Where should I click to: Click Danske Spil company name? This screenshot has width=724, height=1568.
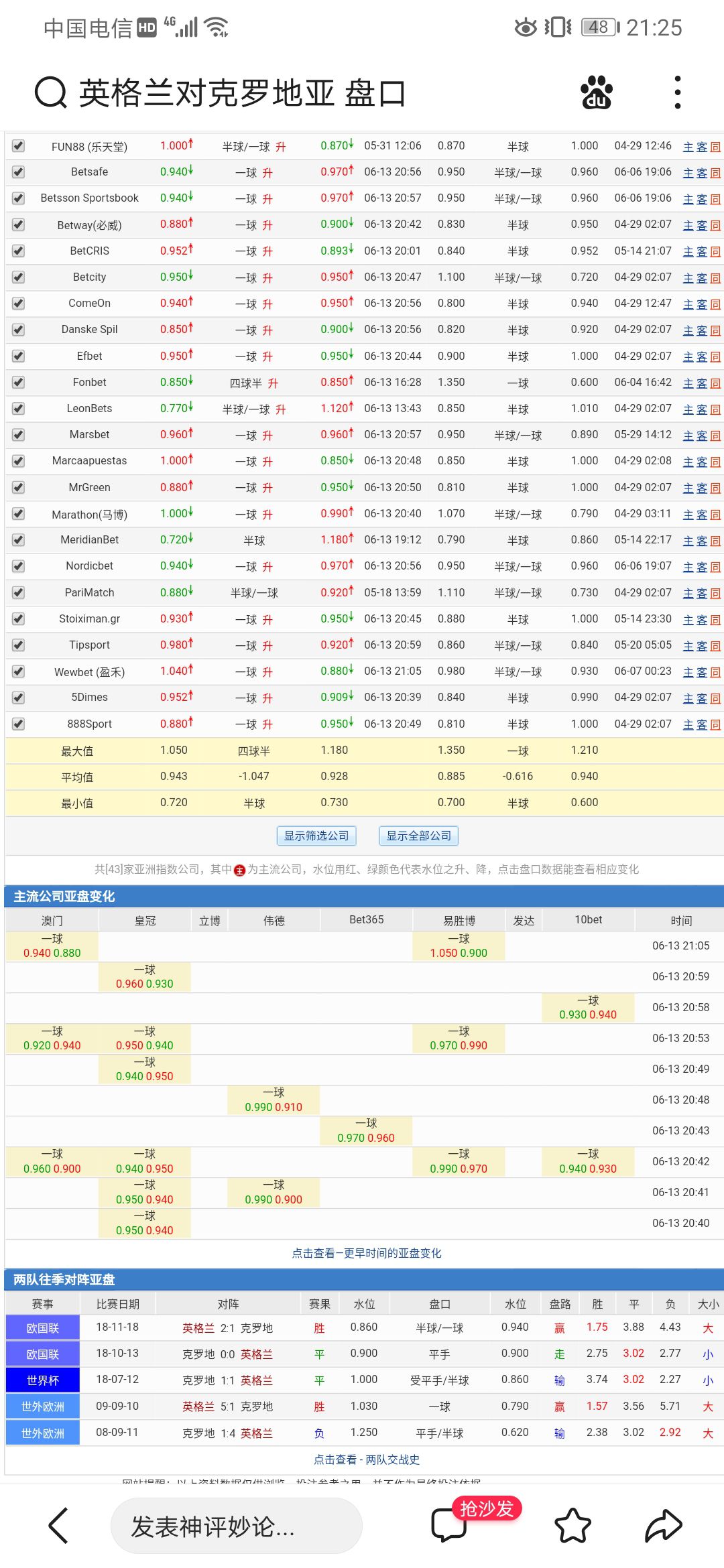[89, 329]
